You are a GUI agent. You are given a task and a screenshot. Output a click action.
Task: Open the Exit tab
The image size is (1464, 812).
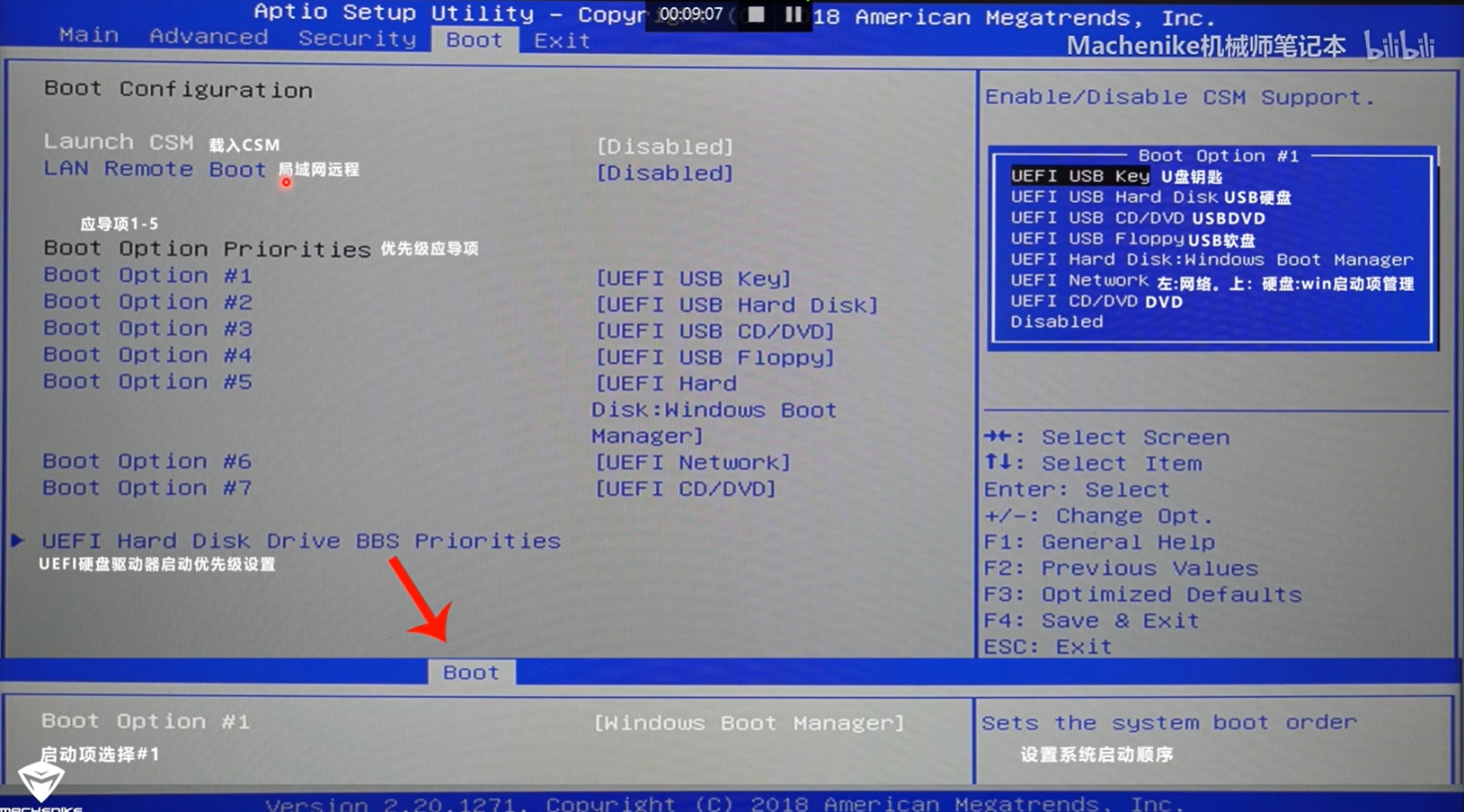point(560,40)
